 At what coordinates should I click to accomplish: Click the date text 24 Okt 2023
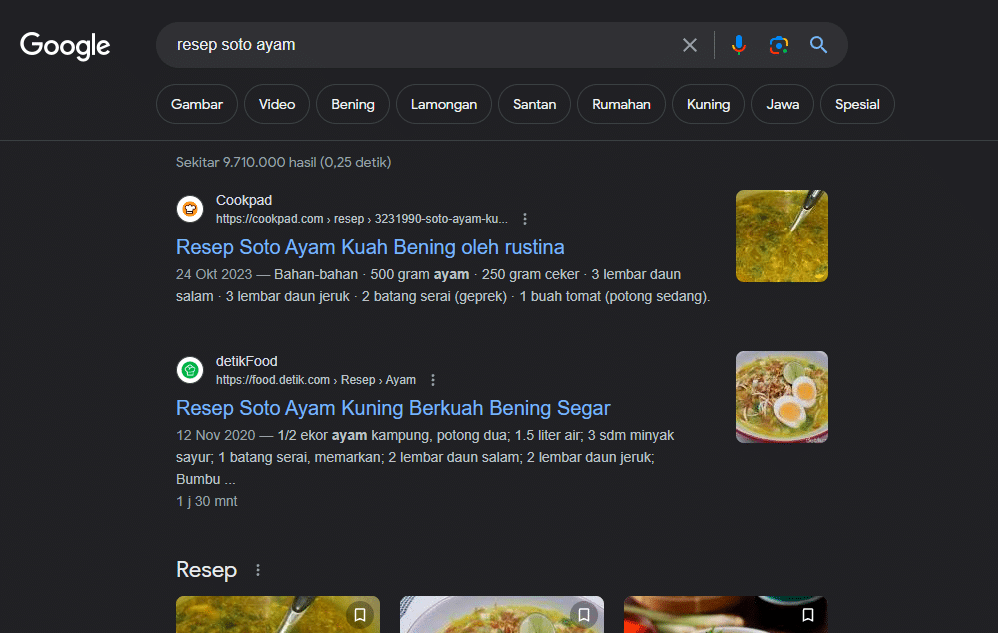pos(214,274)
